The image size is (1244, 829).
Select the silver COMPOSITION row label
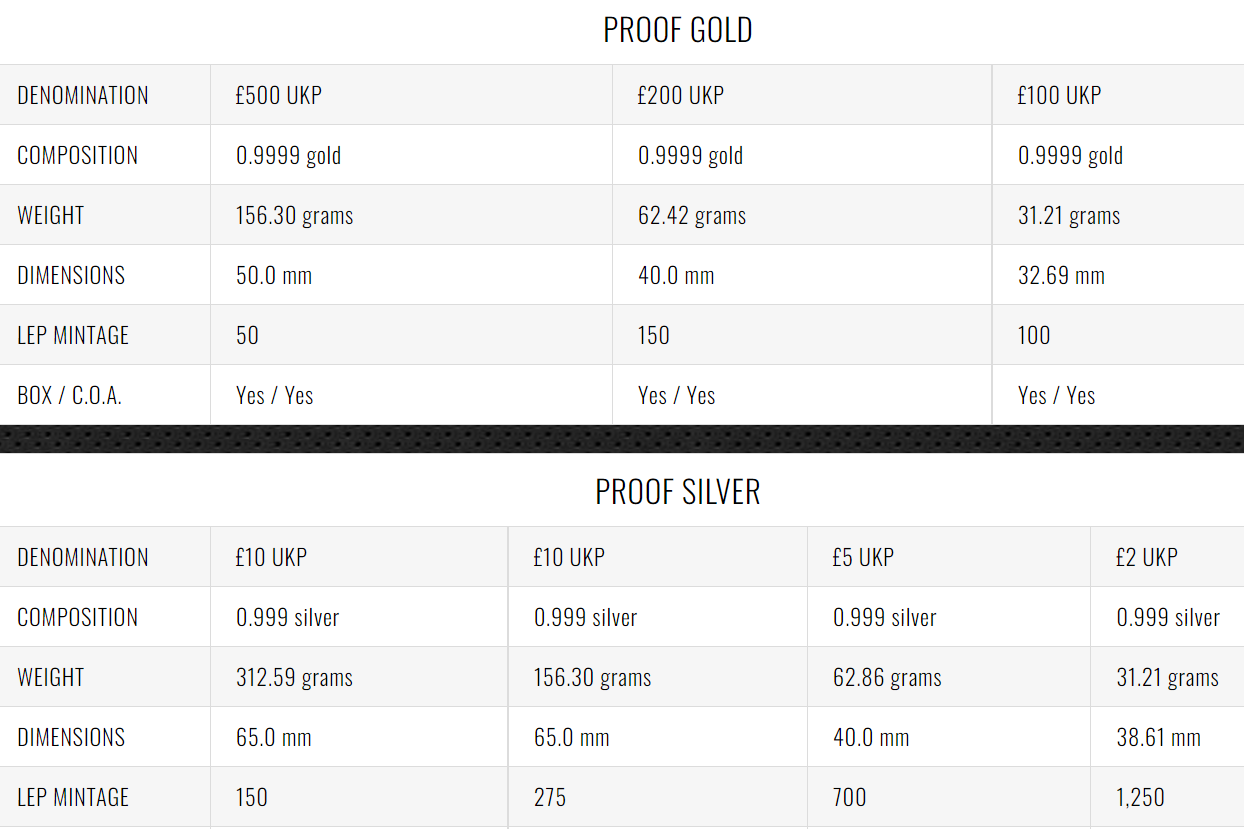[77, 618]
